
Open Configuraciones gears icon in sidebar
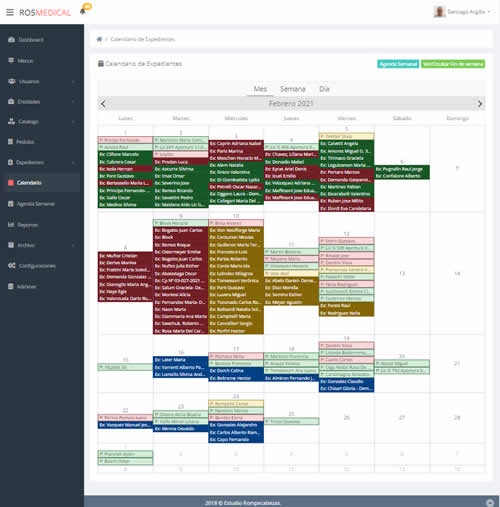[x=12, y=266]
